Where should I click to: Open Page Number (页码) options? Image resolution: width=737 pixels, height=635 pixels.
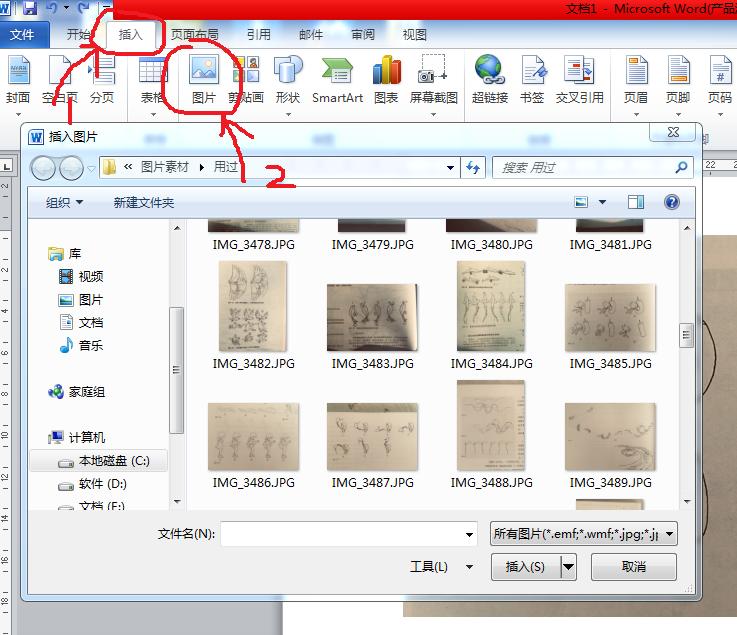tap(720, 80)
